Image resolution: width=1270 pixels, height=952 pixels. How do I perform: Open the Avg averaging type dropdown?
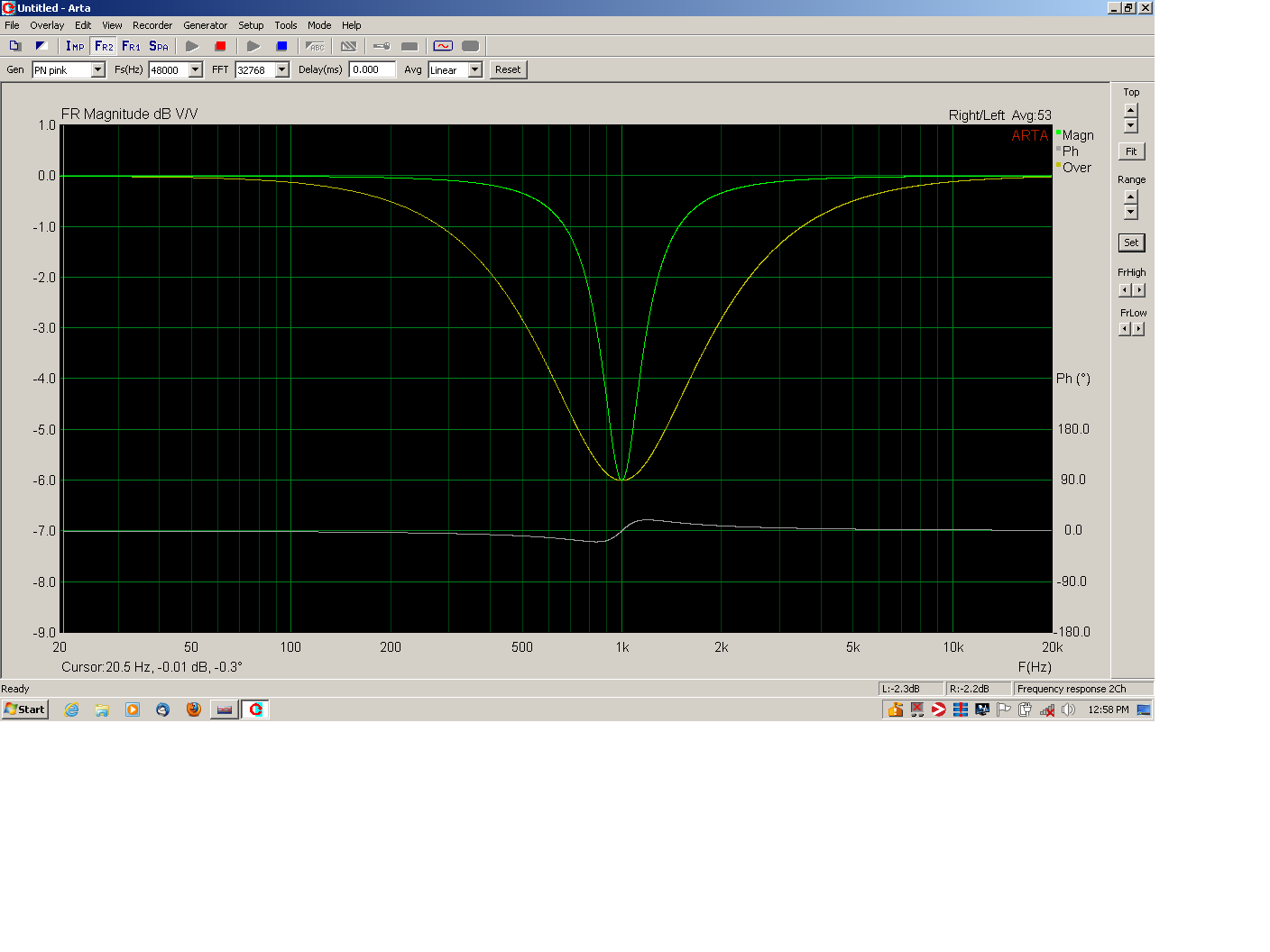point(475,69)
